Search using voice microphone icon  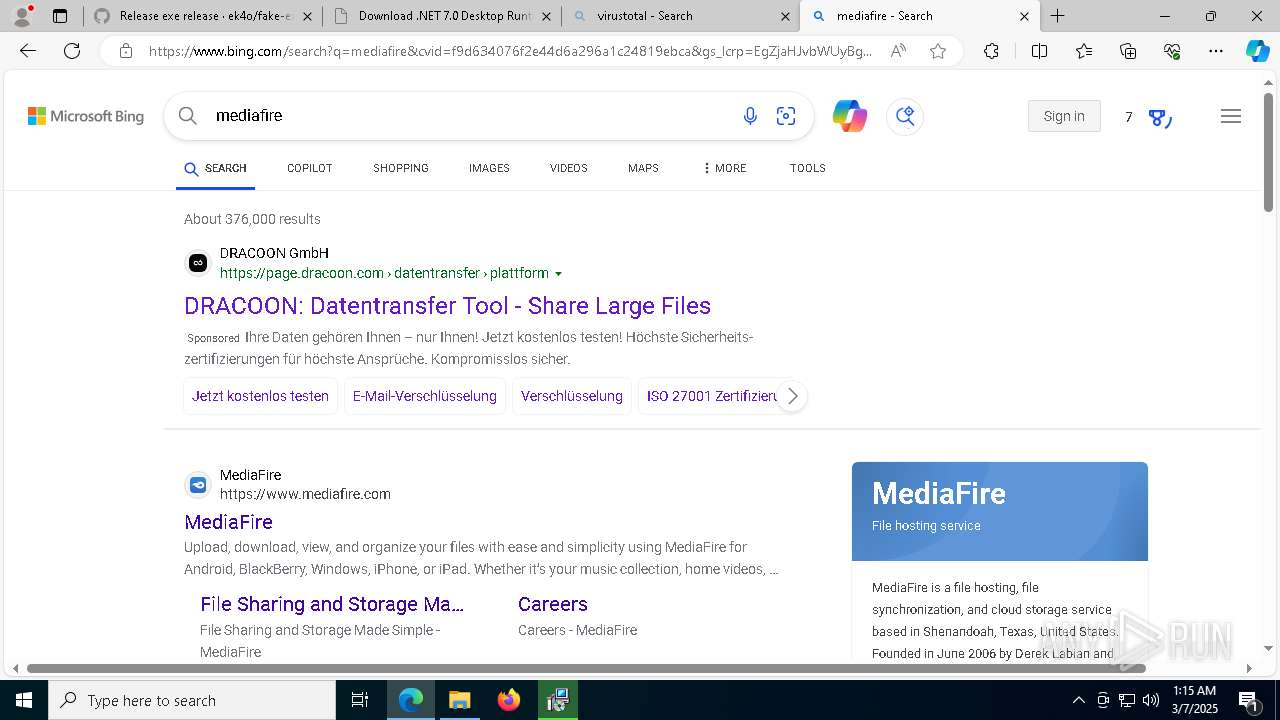tap(750, 116)
